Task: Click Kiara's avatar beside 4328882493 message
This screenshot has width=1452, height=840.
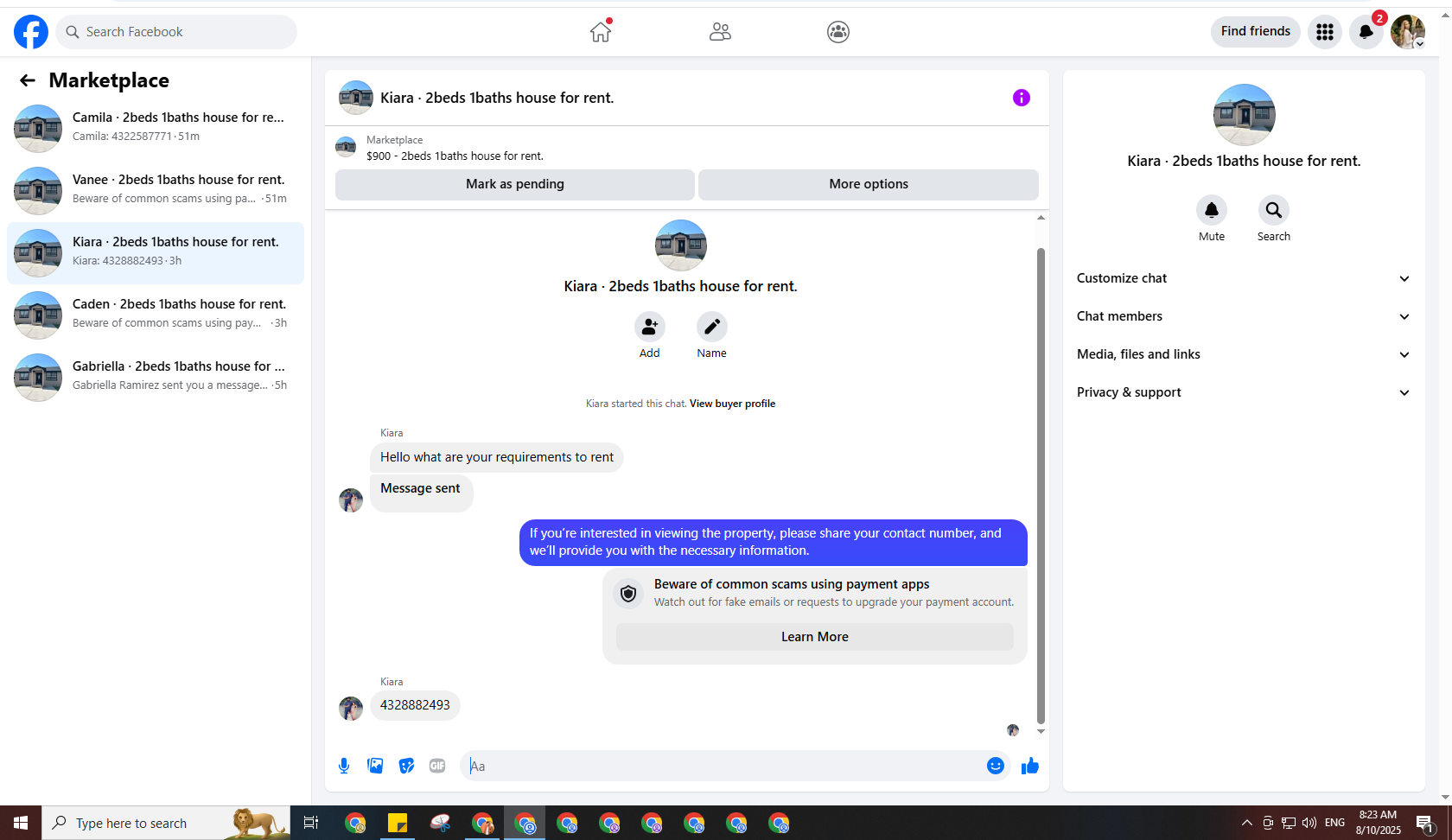Action: tap(351, 709)
